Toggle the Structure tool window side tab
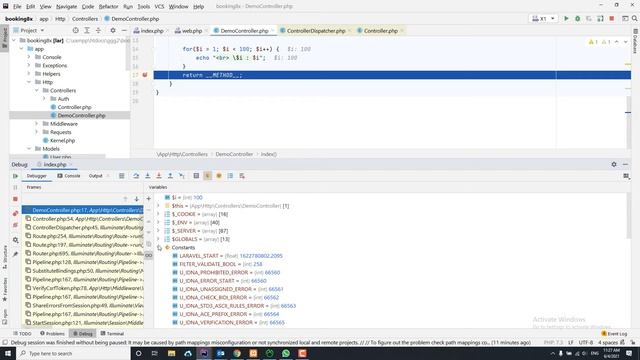 [4, 257]
